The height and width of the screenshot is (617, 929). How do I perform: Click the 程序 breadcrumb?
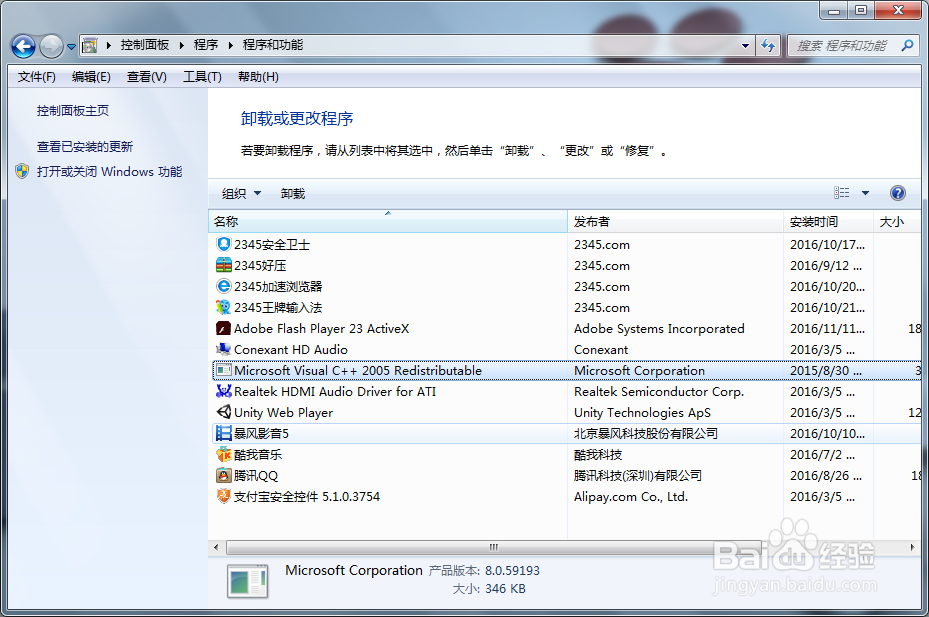point(206,45)
